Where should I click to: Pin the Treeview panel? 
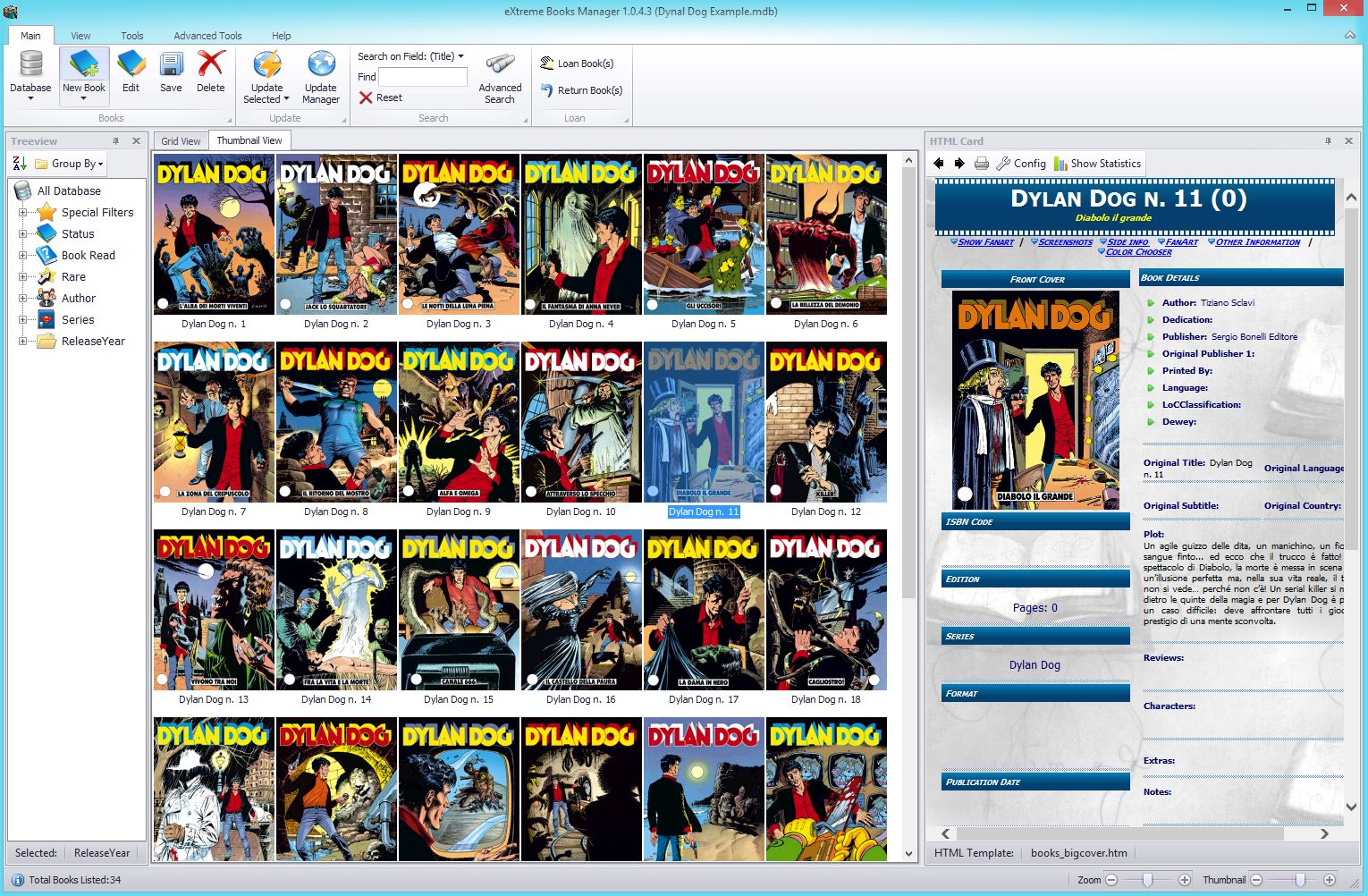(115, 141)
